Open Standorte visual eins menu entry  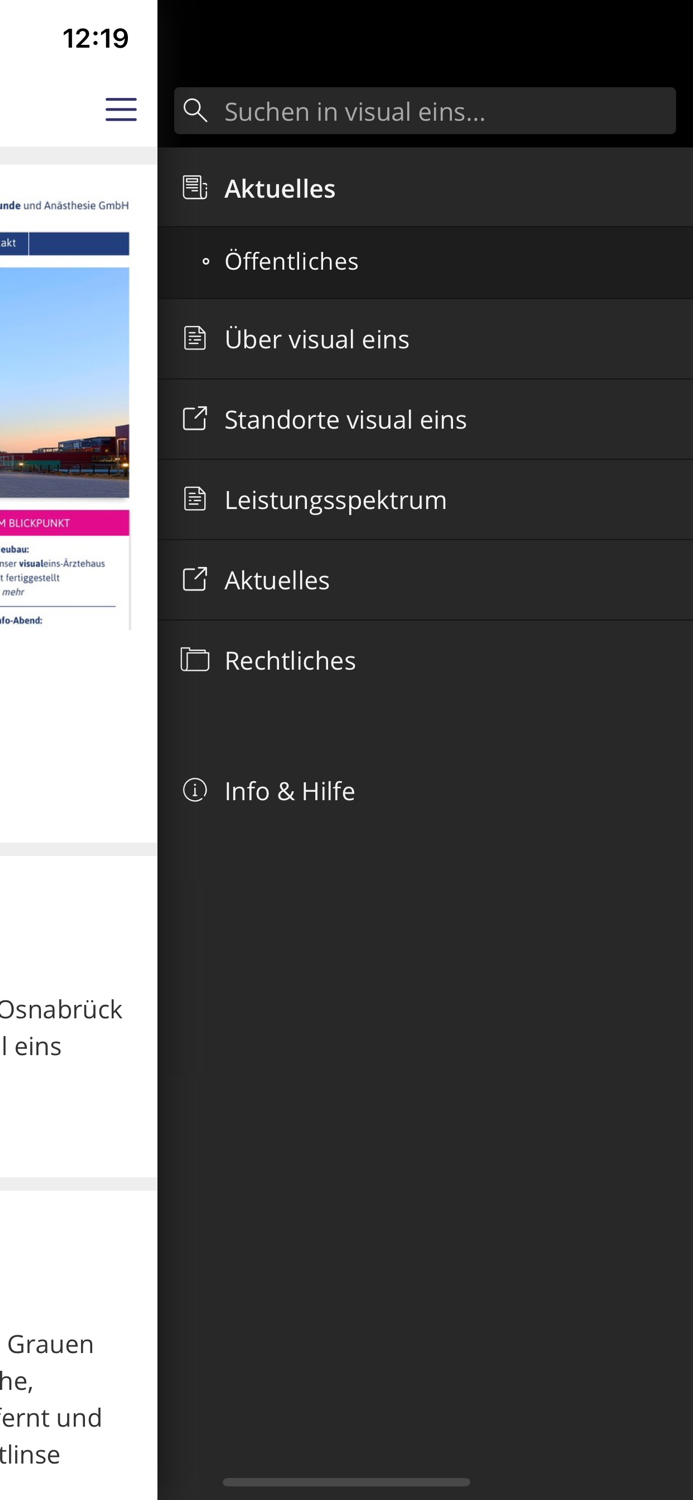pyautogui.click(x=345, y=419)
